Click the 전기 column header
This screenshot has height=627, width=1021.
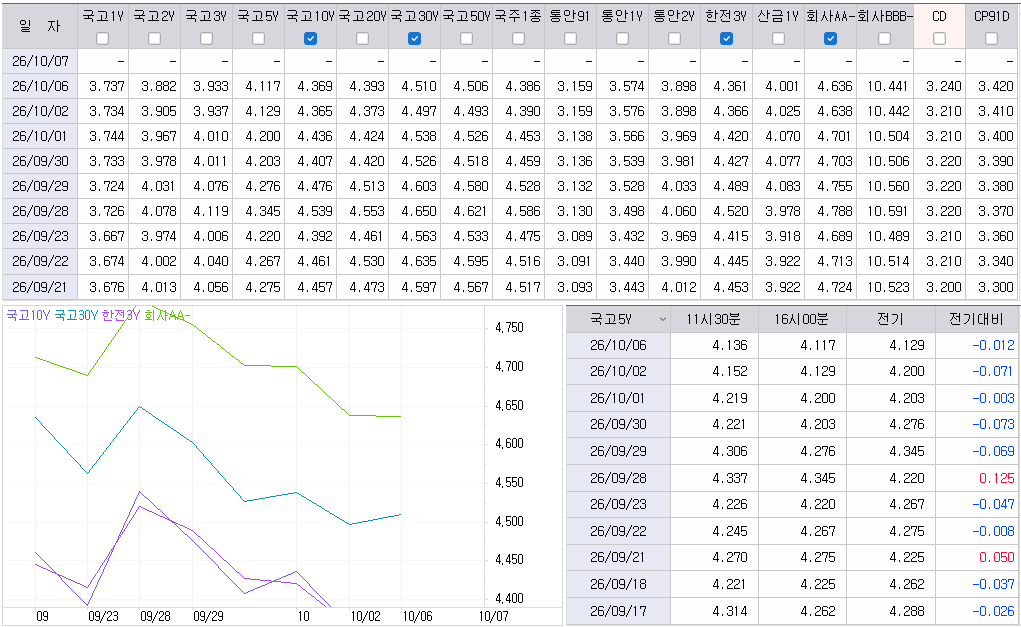[x=890, y=319]
